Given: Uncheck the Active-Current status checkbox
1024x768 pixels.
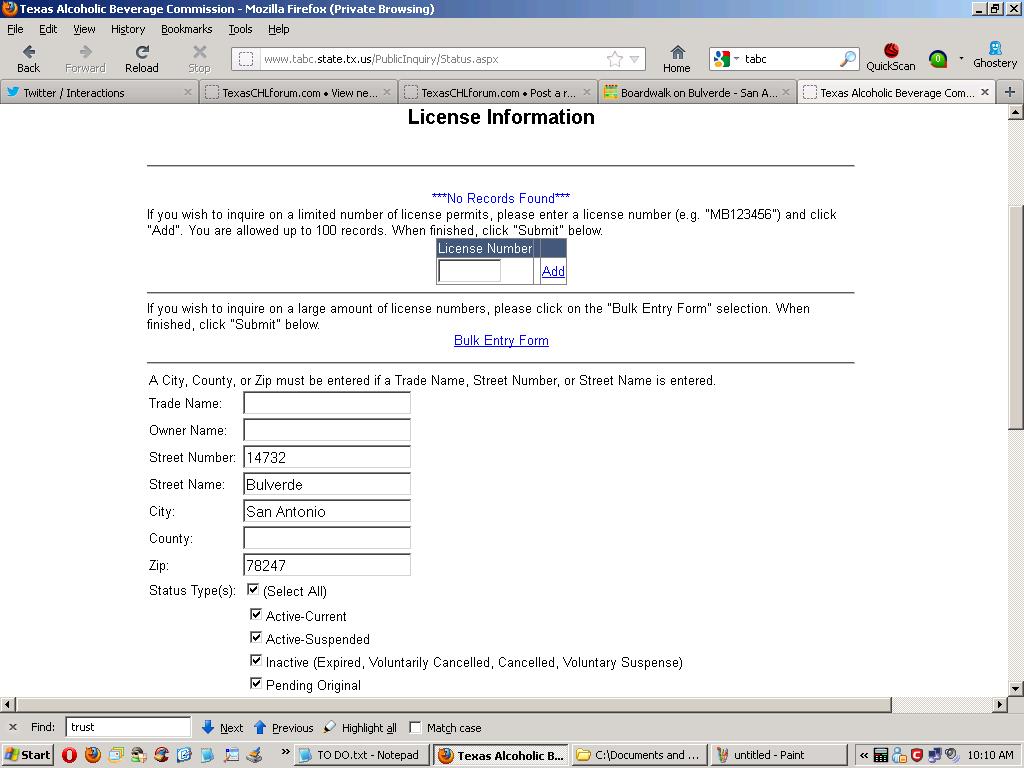Looking at the screenshot, I should 256,615.
